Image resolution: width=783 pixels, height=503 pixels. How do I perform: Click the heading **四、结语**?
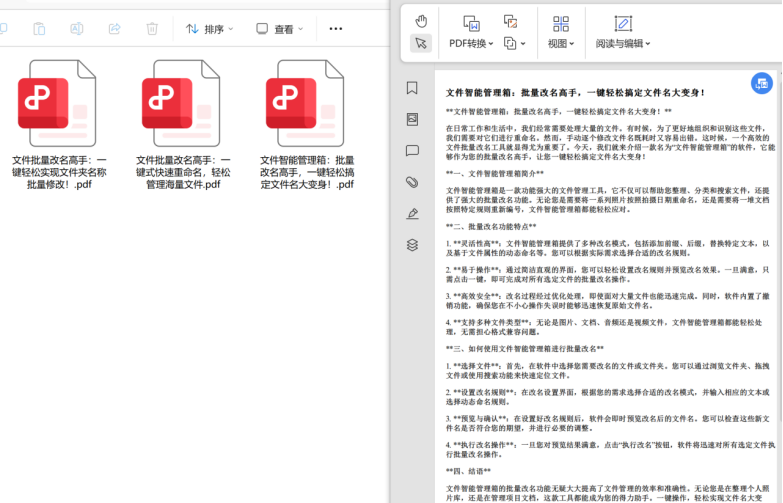[468, 471]
